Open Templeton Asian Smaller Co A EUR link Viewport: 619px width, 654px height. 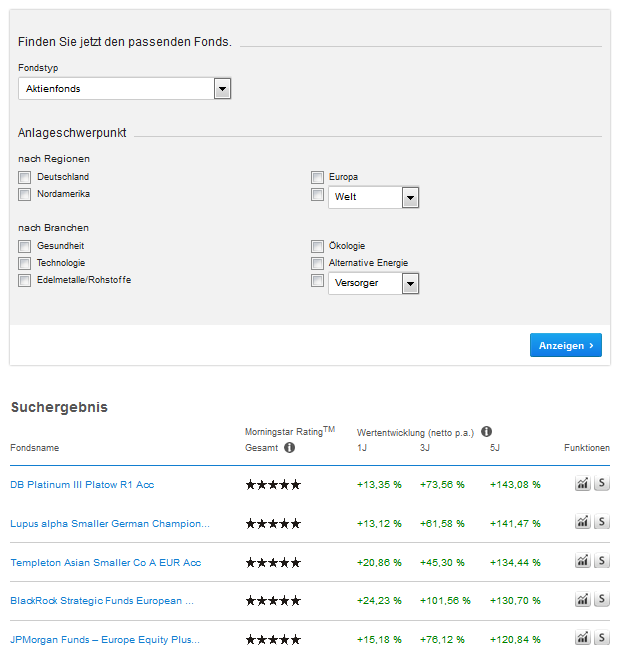coord(105,562)
